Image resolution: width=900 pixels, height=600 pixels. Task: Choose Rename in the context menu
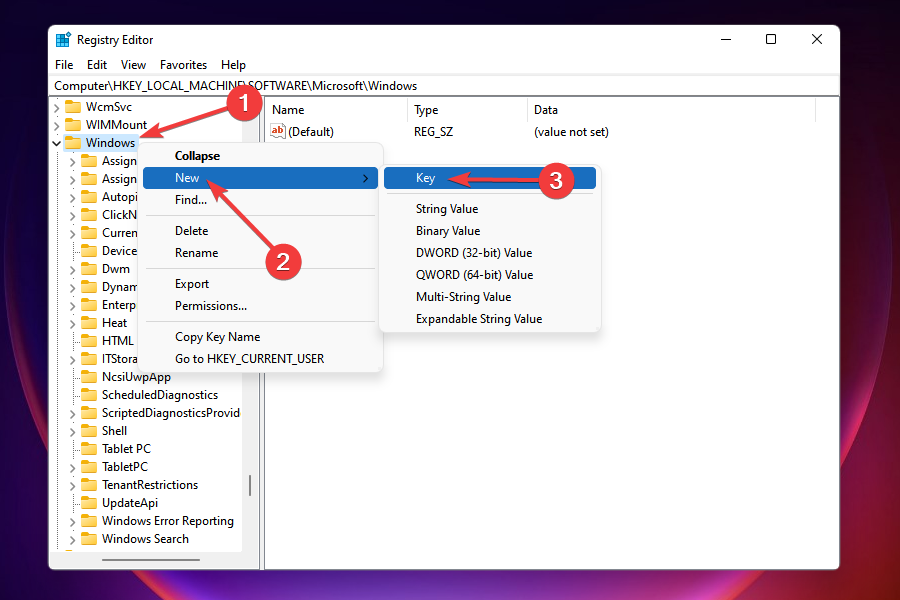tap(260, 253)
